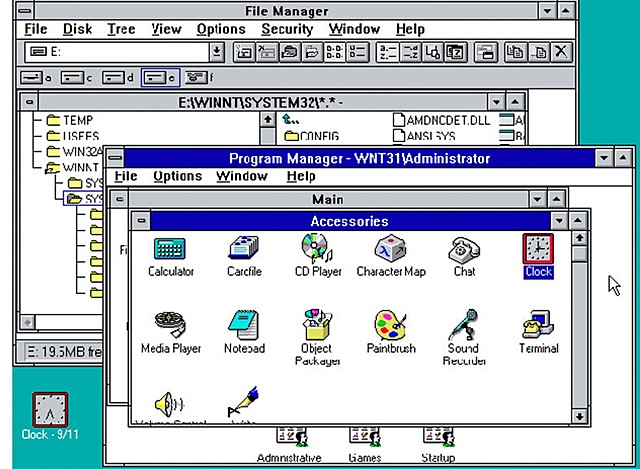640x469 pixels.
Task: Select the Paintbrush palette icon
Action: click(x=391, y=325)
